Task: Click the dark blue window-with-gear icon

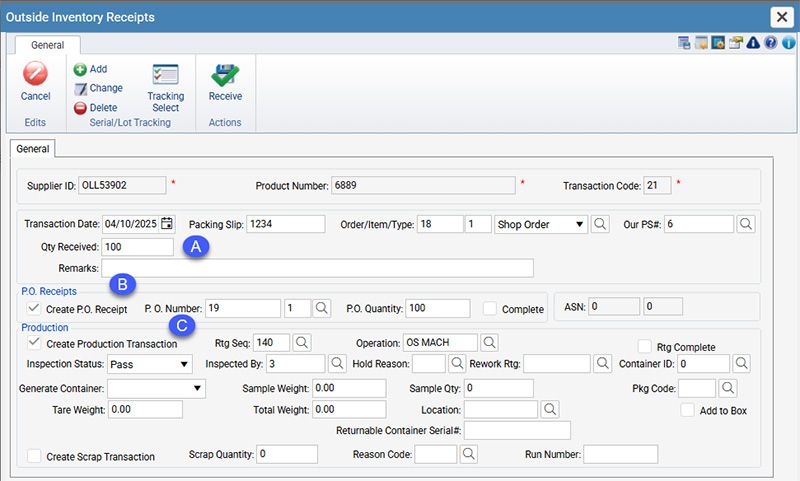Action: [x=718, y=43]
